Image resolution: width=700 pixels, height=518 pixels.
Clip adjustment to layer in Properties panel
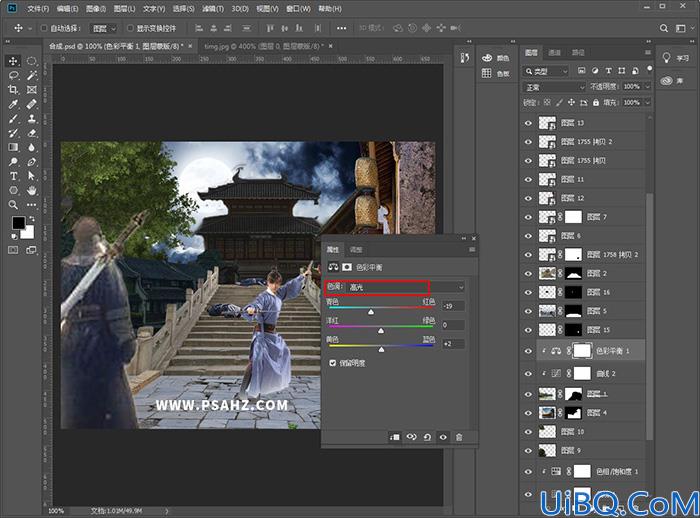click(x=395, y=437)
